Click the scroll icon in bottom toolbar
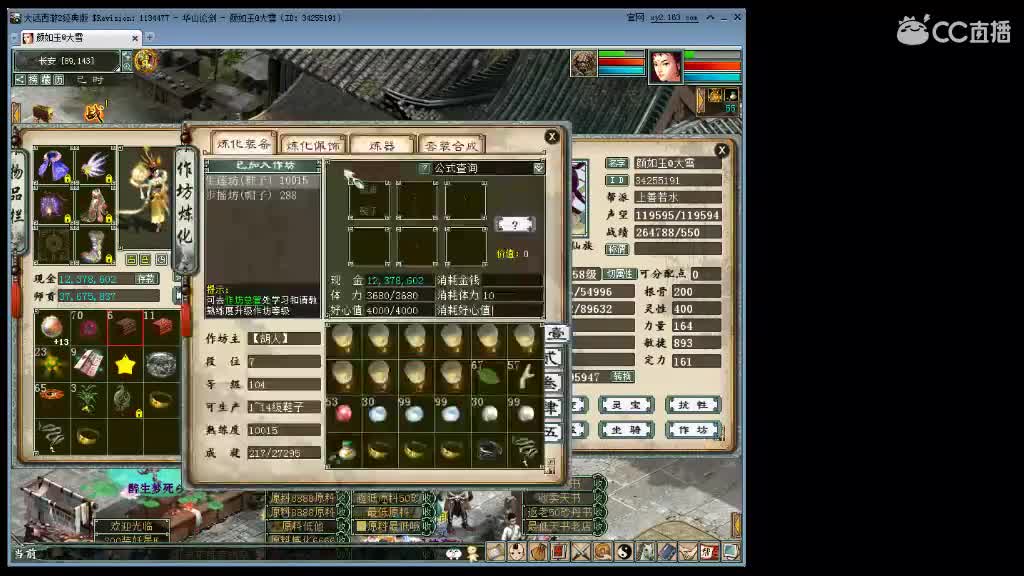Image resolution: width=1024 pixels, height=576 pixels. 494,552
